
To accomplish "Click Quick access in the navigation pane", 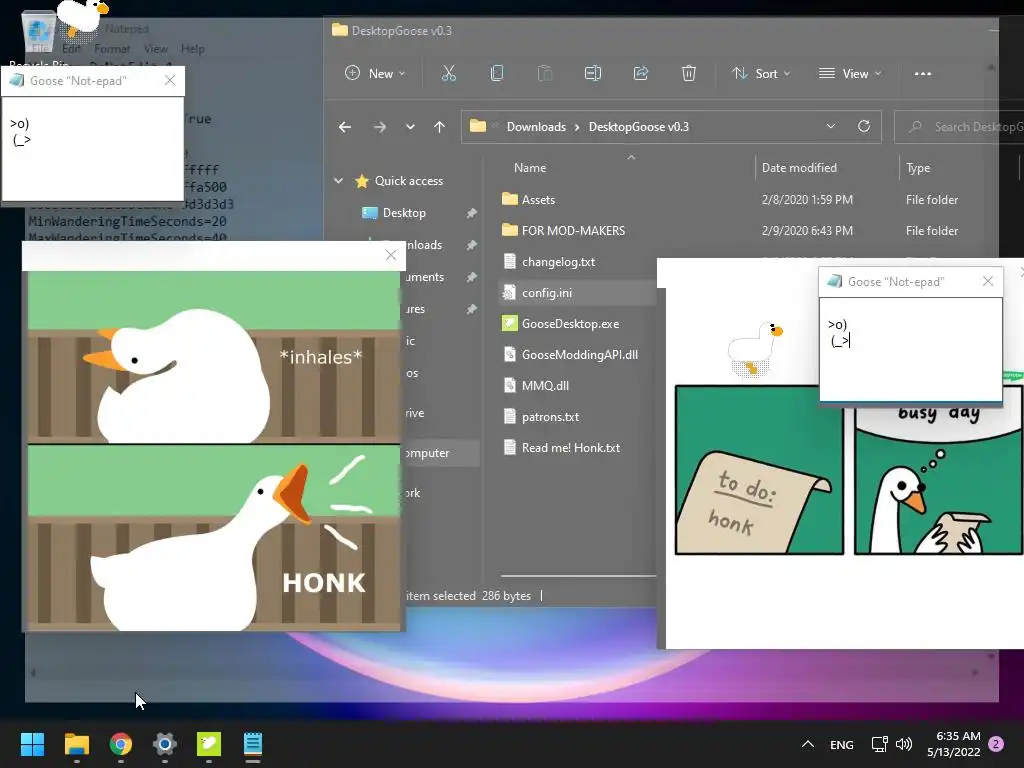I will point(408,181).
